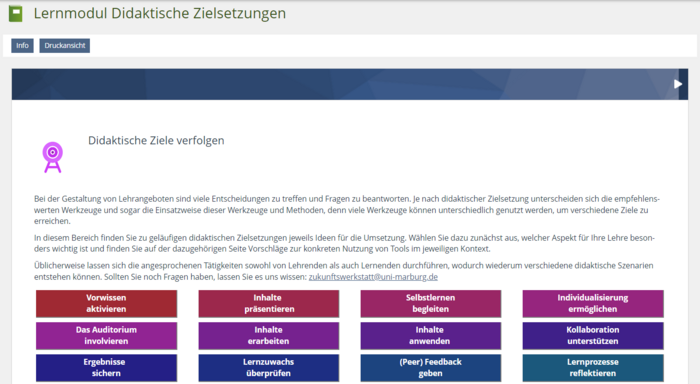Select the 'Inhalte präsentieren' tile
The image size is (700, 384).
(x=269, y=304)
